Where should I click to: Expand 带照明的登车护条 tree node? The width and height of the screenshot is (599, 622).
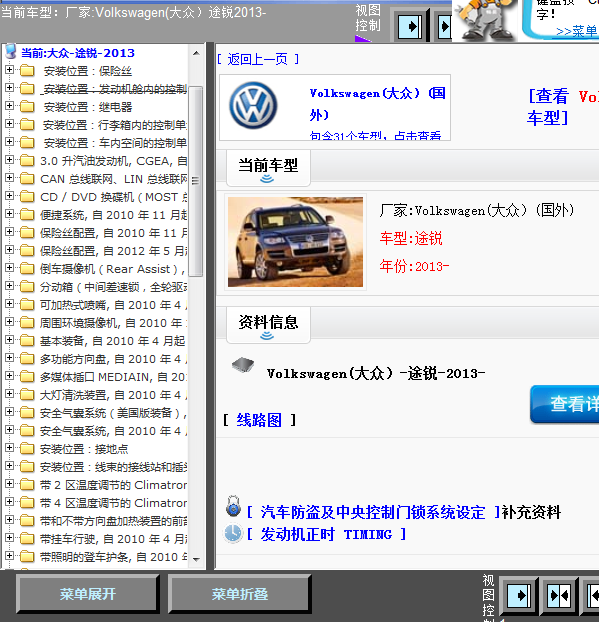9,556
